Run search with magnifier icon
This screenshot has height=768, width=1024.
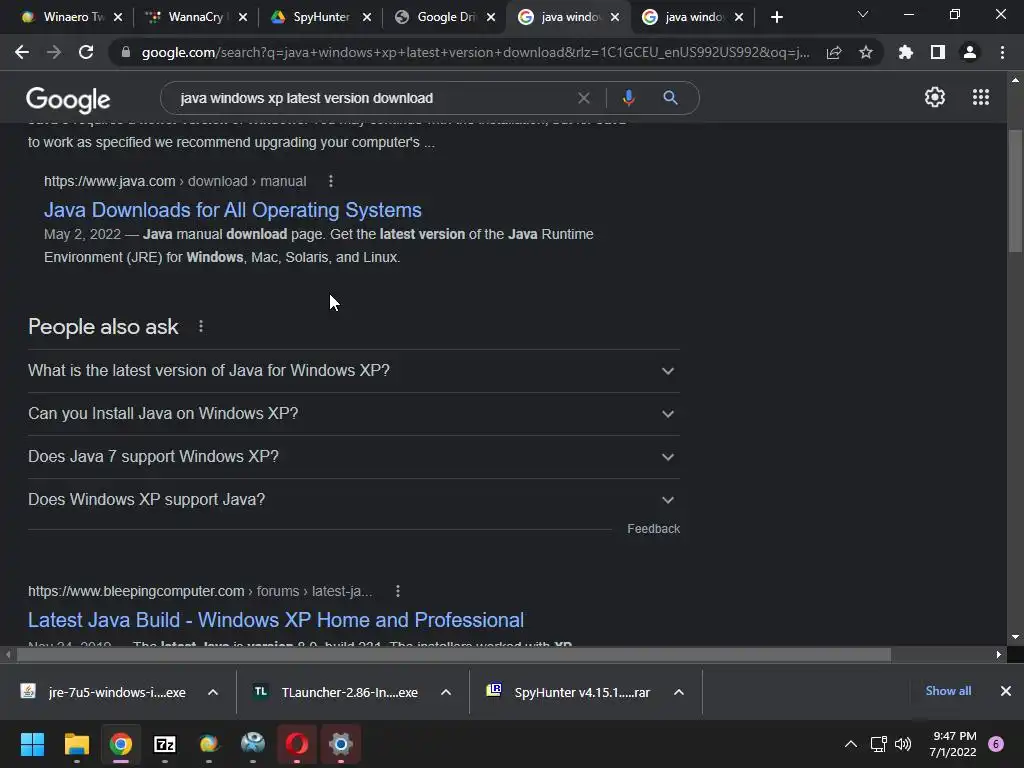coord(670,98)
